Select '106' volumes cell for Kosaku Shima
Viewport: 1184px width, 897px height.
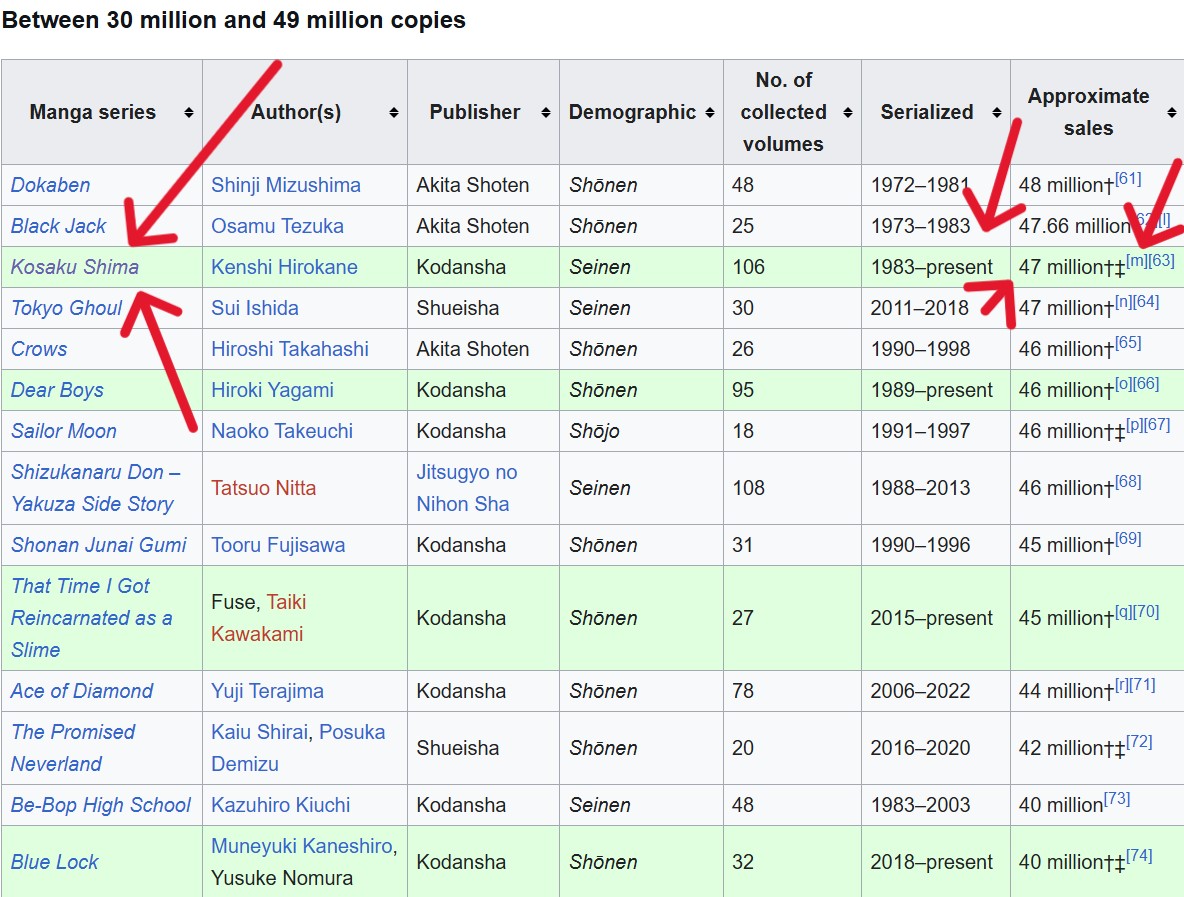pos(748,267)
